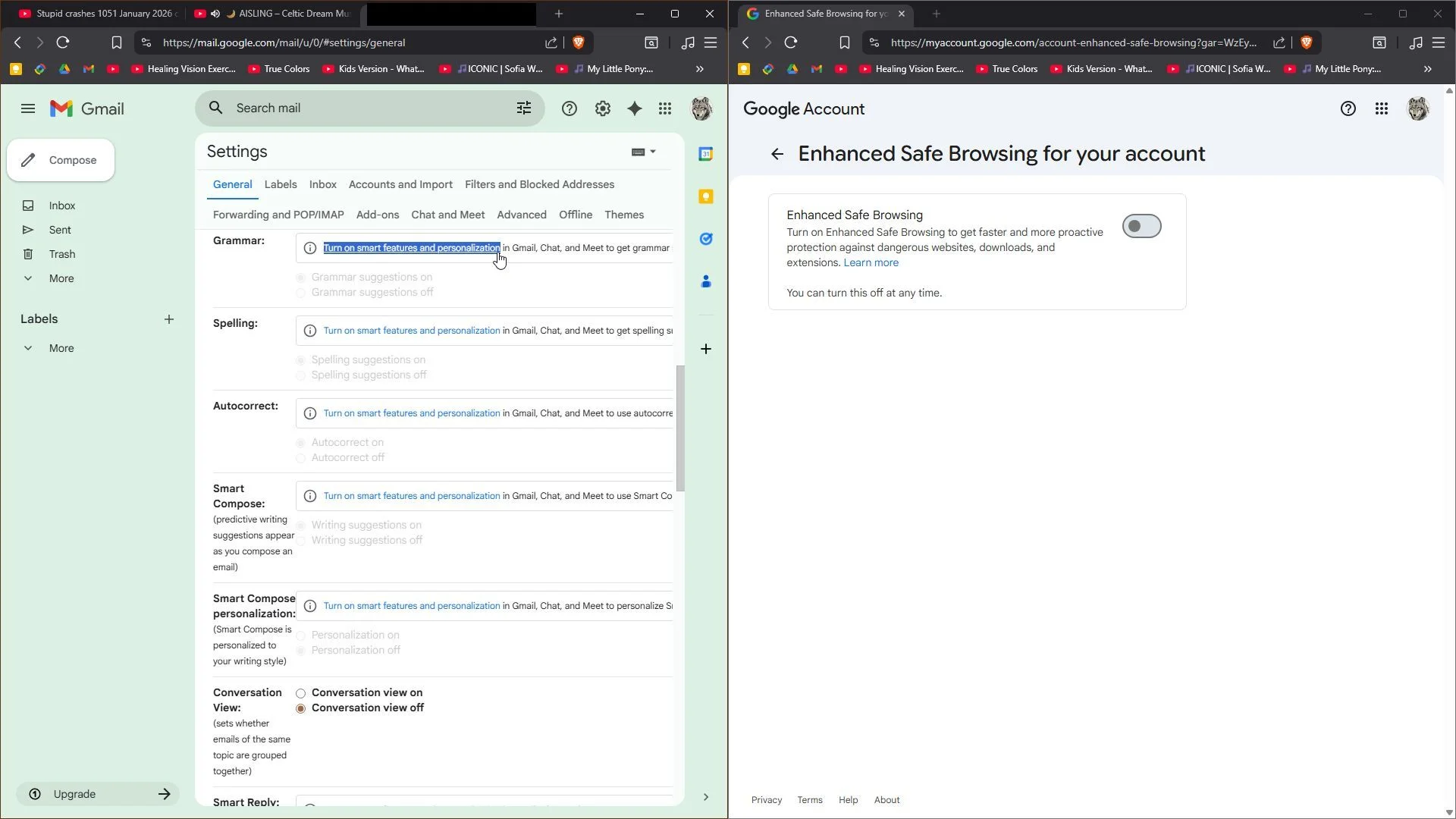Select Conversation view off
The image size is (1456, 819).
pyautogui.click(x=301, y=708)
